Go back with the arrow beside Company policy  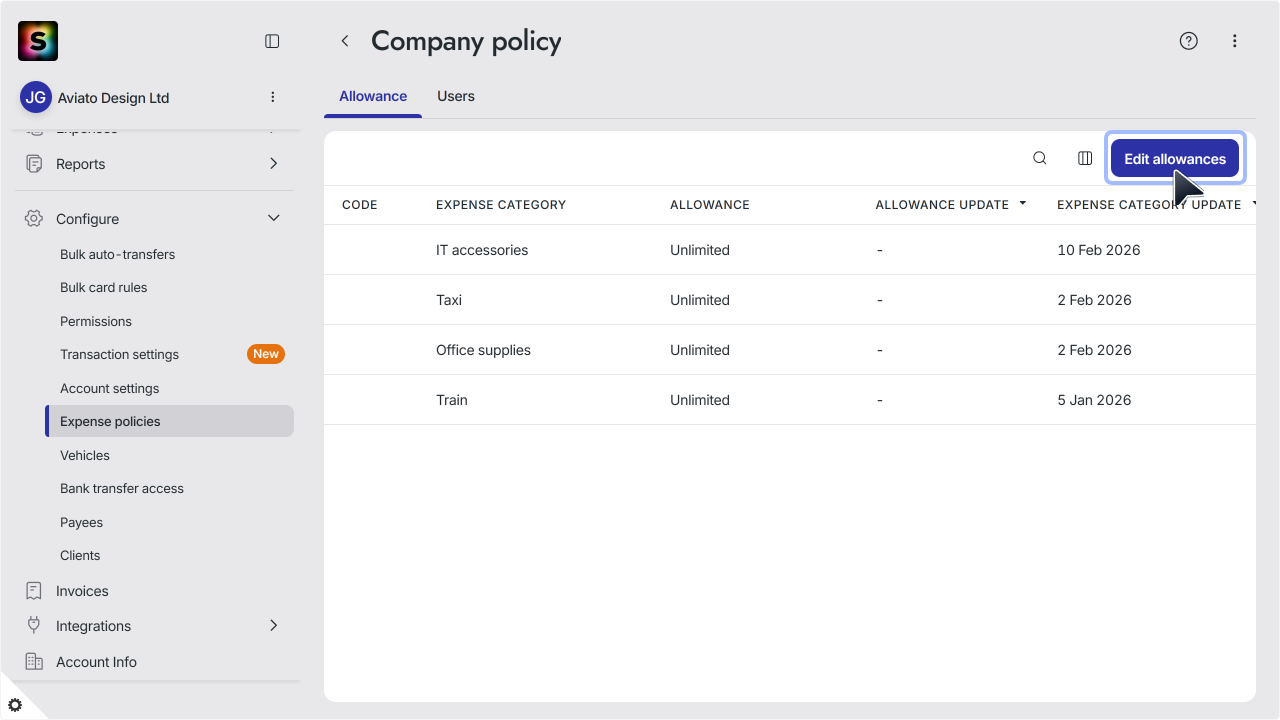(x=345, y=41)
